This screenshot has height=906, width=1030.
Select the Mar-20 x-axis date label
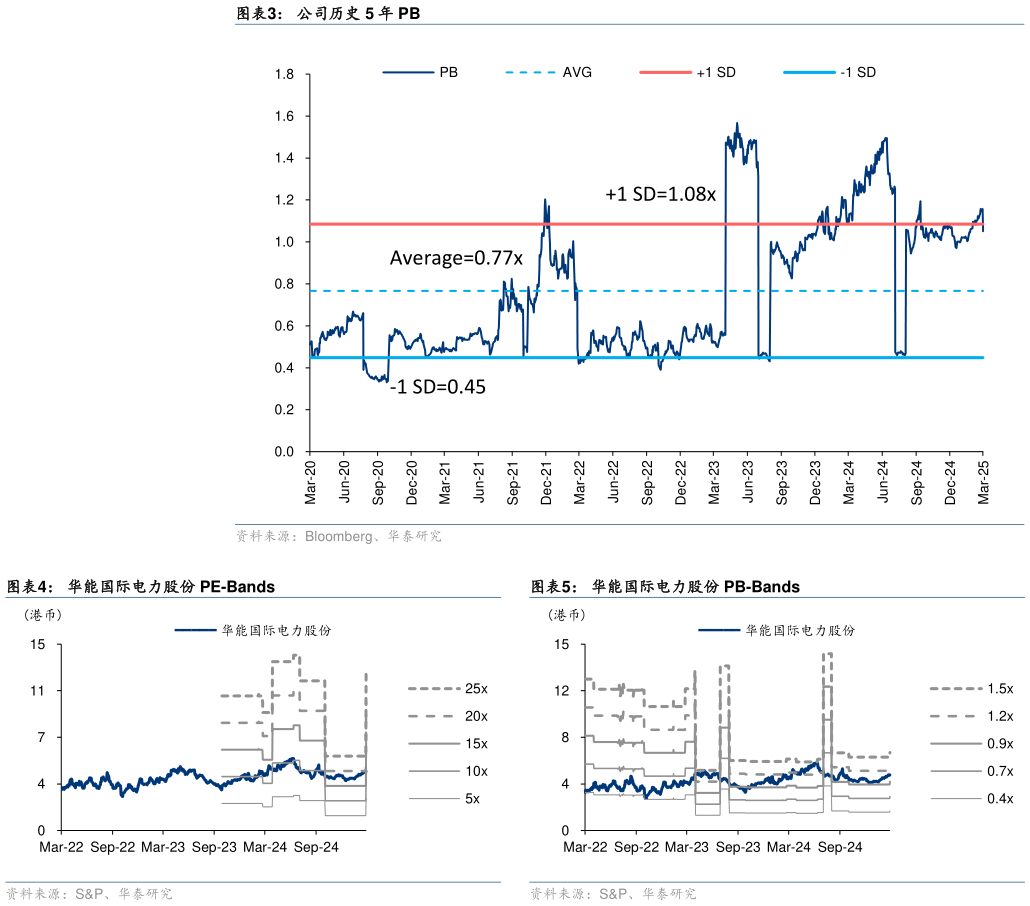(x=310, y=481)
